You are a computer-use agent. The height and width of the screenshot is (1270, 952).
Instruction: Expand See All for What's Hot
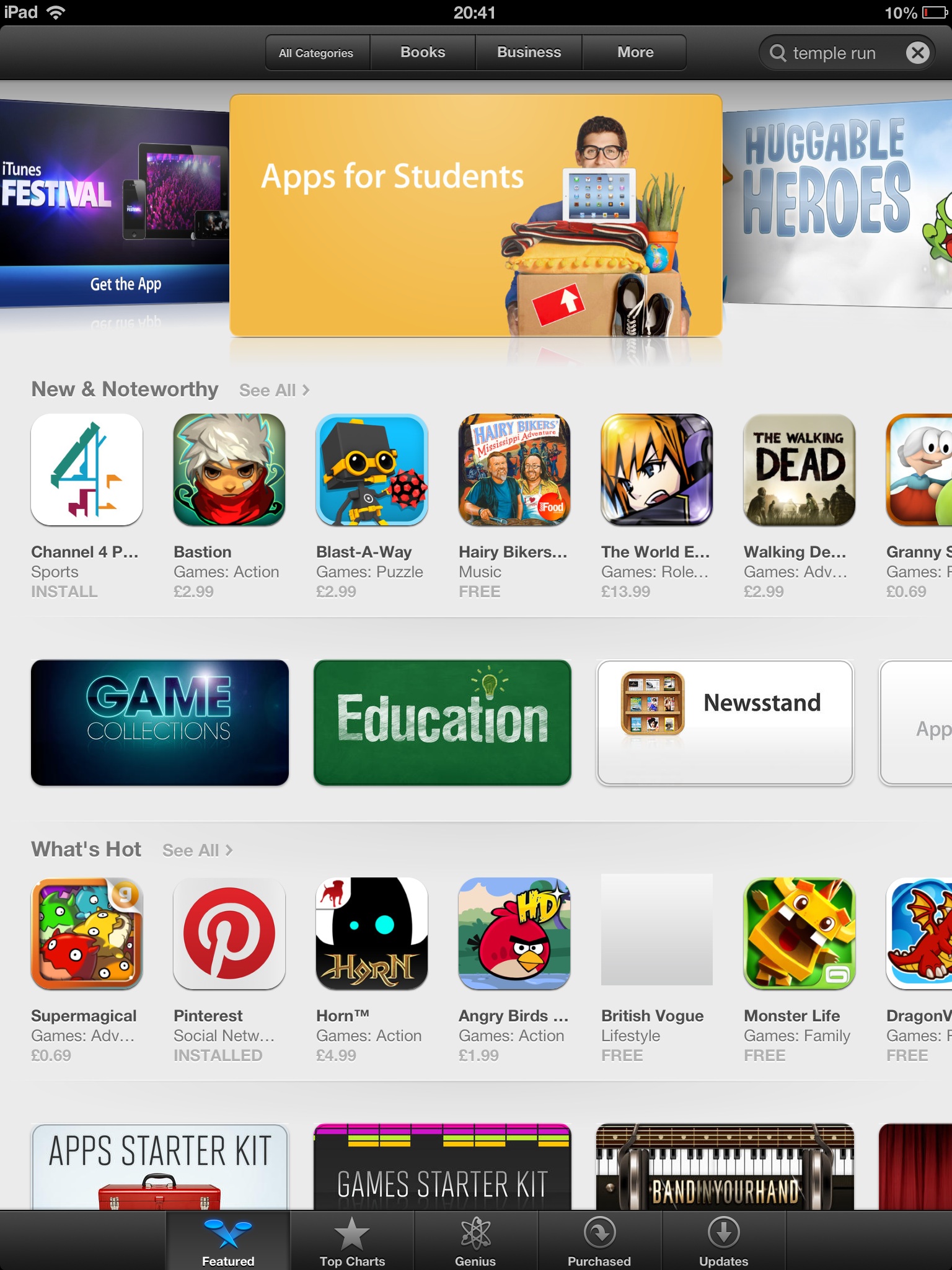[197, 850]
